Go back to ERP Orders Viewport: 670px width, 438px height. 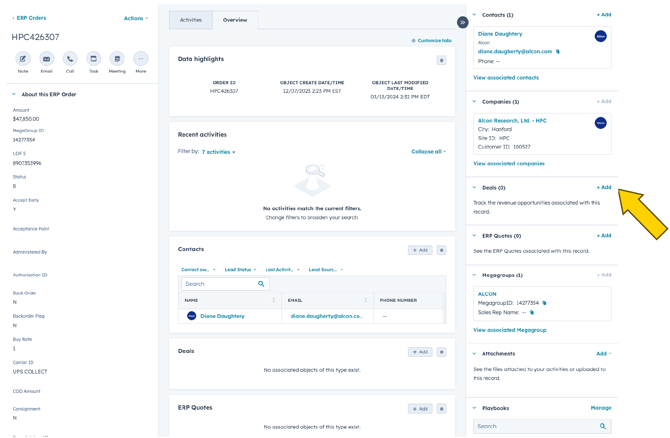click(x=29, y=18)
